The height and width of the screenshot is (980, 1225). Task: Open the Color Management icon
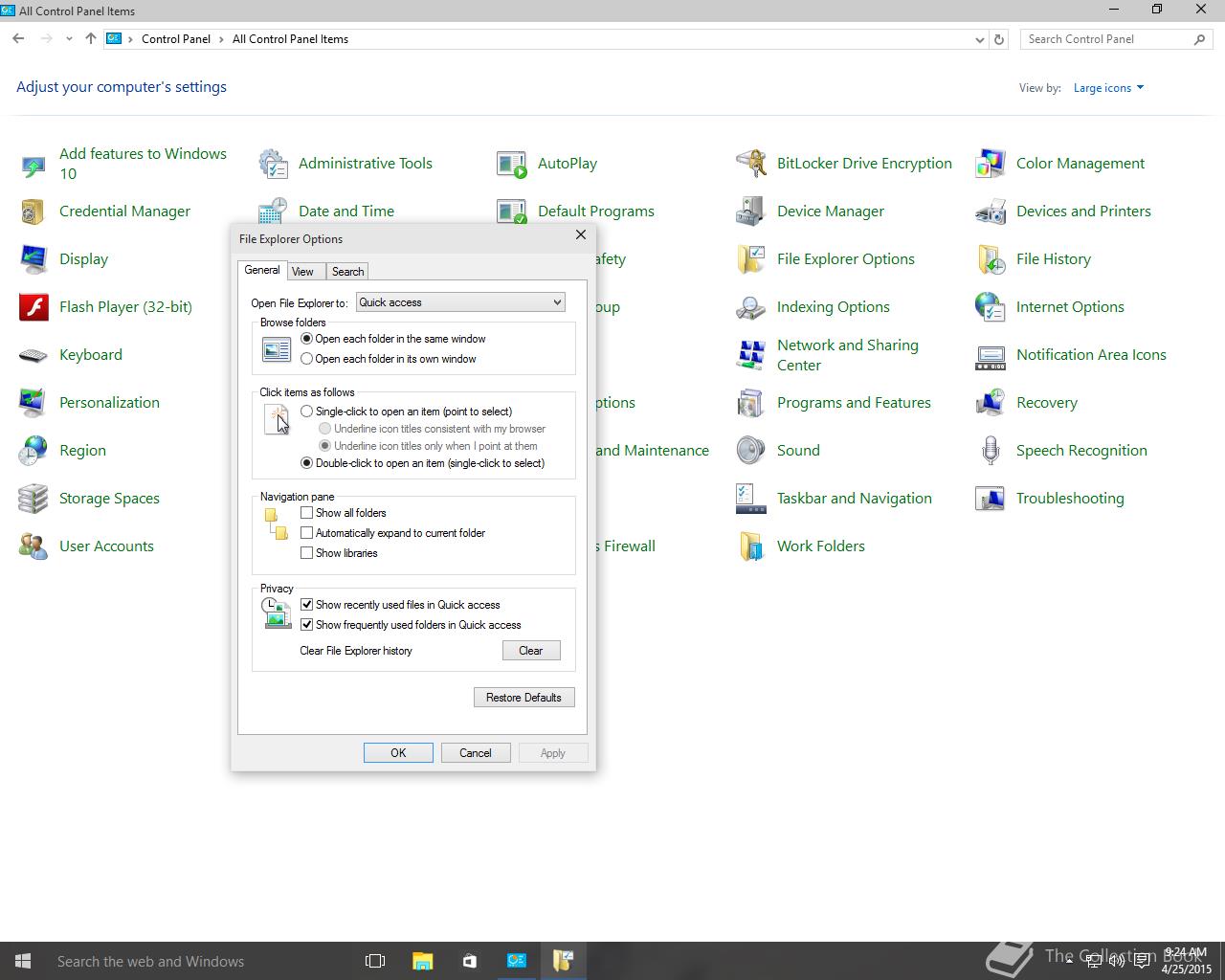(991, 164)
